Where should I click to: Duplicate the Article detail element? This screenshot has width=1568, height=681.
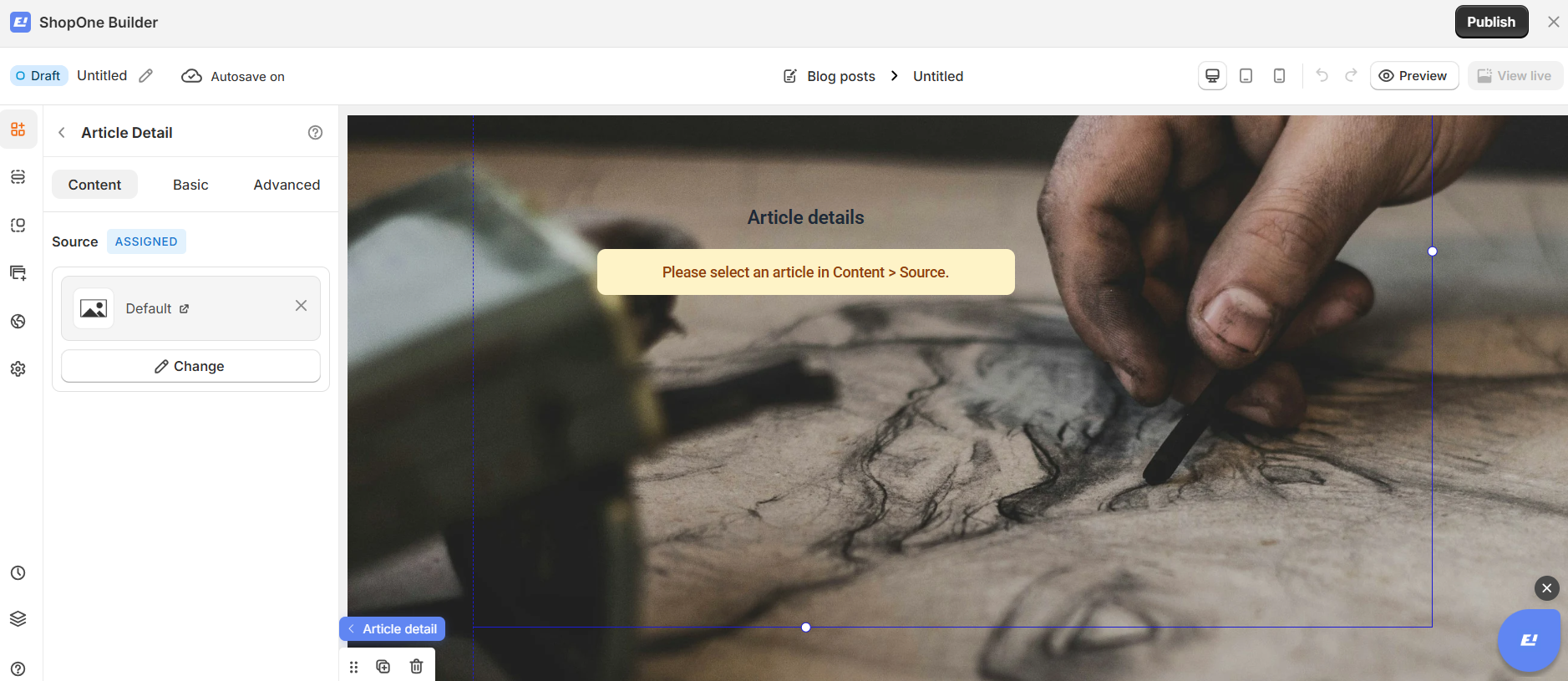[x=383, y=667]
